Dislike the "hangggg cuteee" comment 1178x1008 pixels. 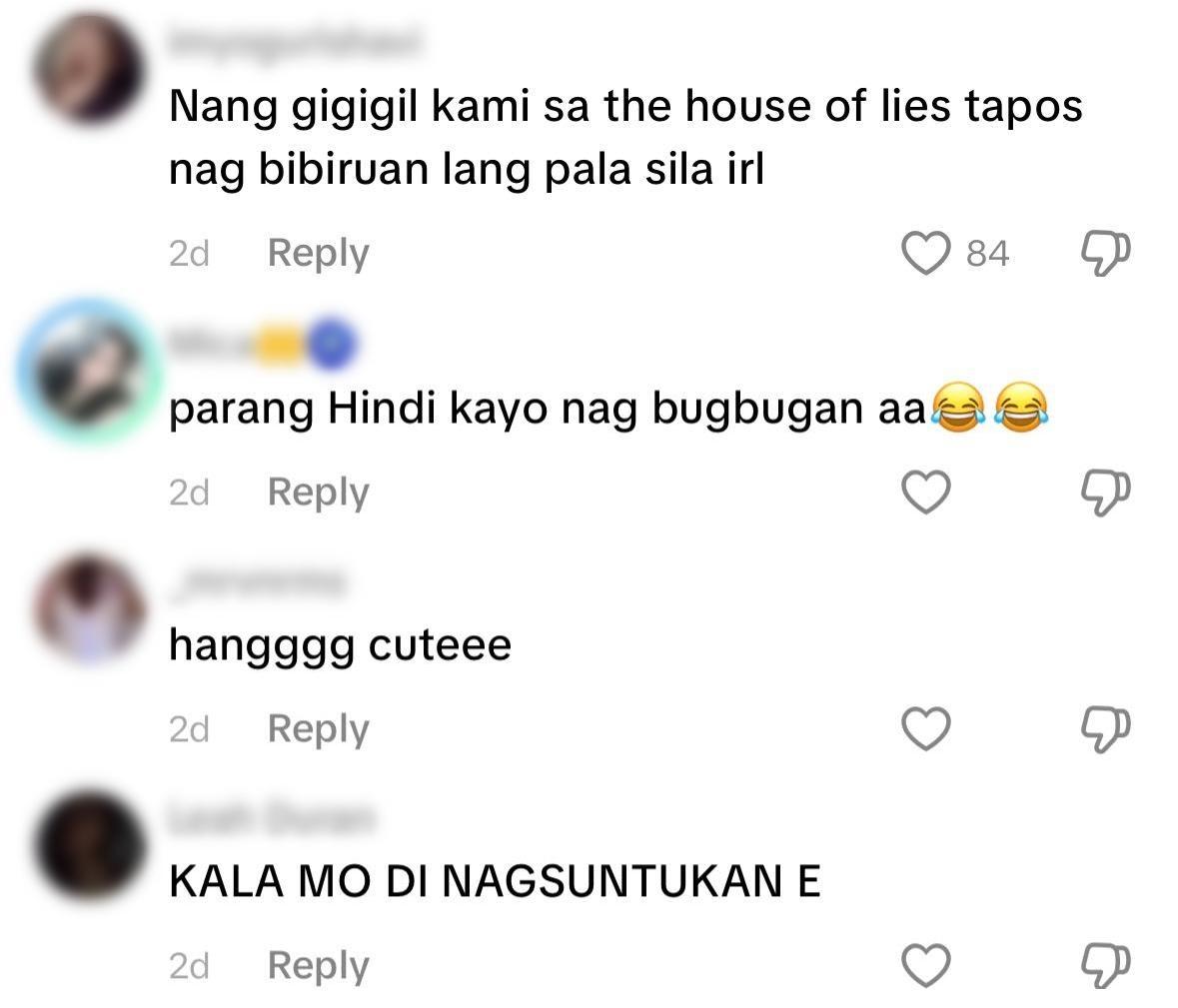[1105, 730]
